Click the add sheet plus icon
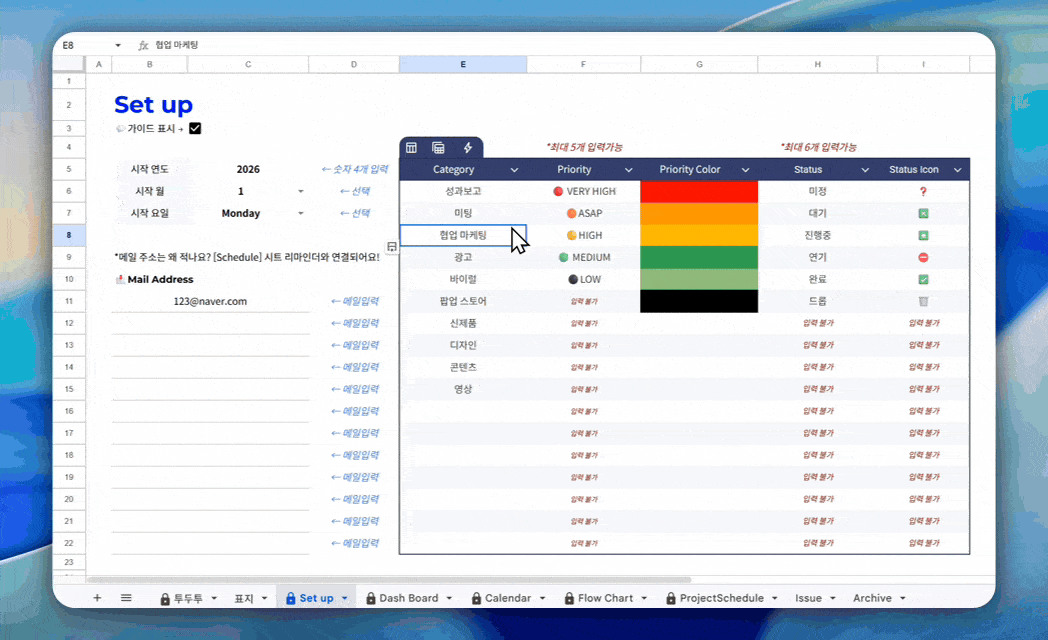1048x640 pixels. click(97, 598)
